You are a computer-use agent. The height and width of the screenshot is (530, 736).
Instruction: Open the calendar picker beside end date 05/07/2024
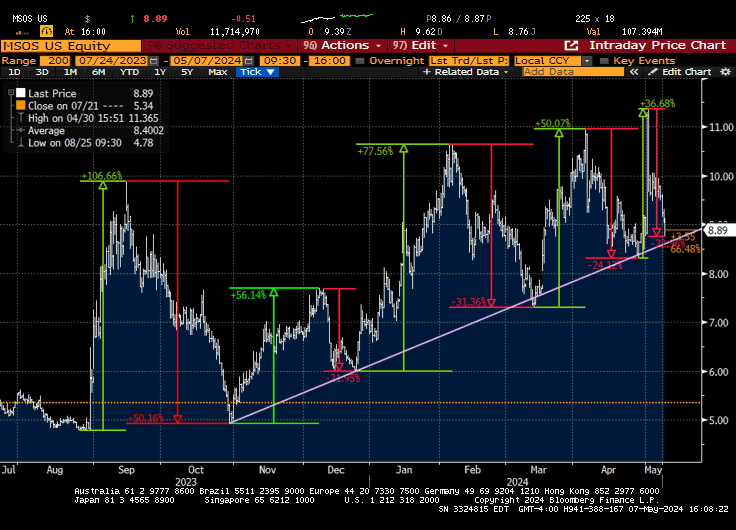249,61
